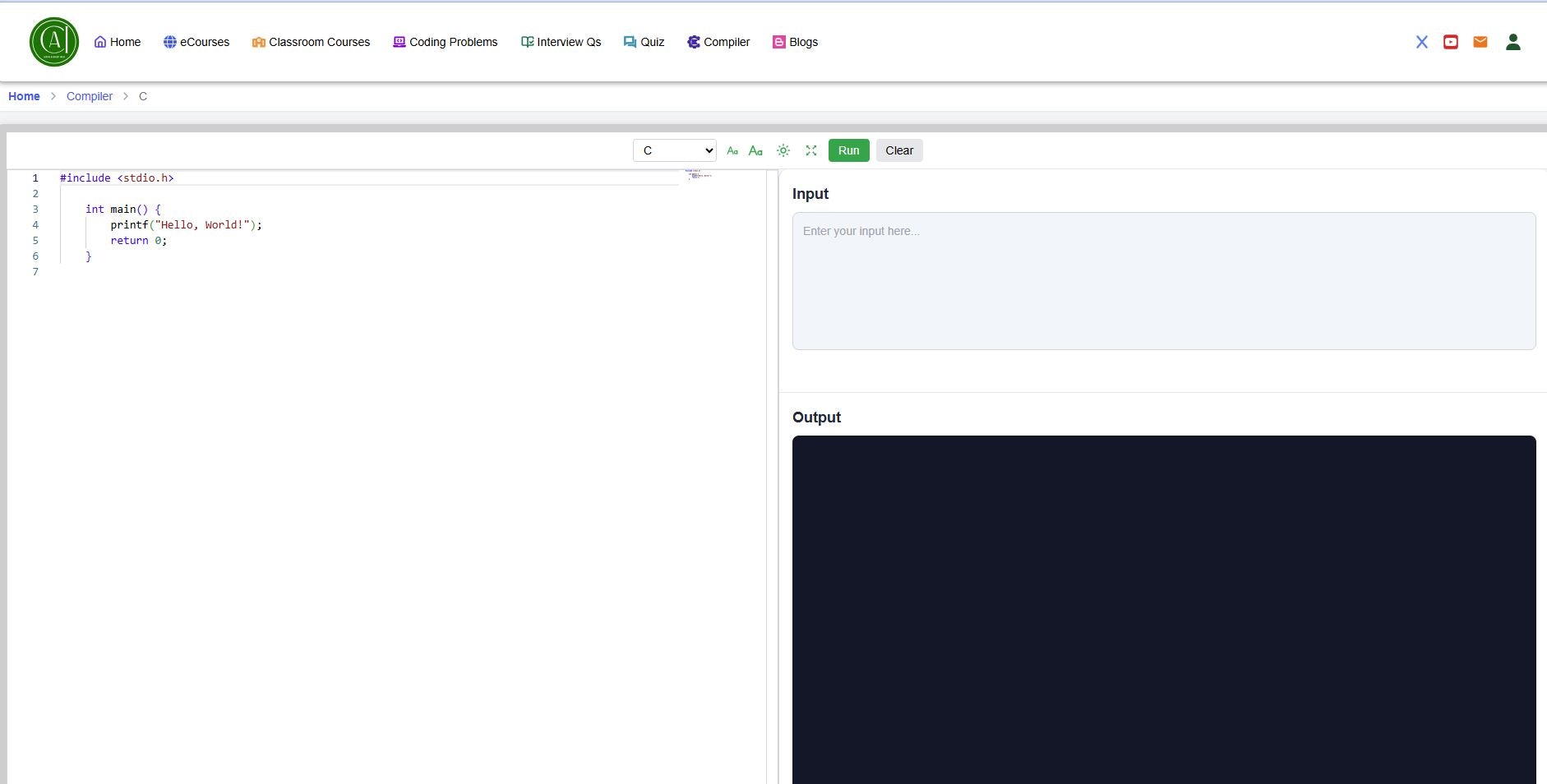Click the code minimap preview

tap(699, 175)
